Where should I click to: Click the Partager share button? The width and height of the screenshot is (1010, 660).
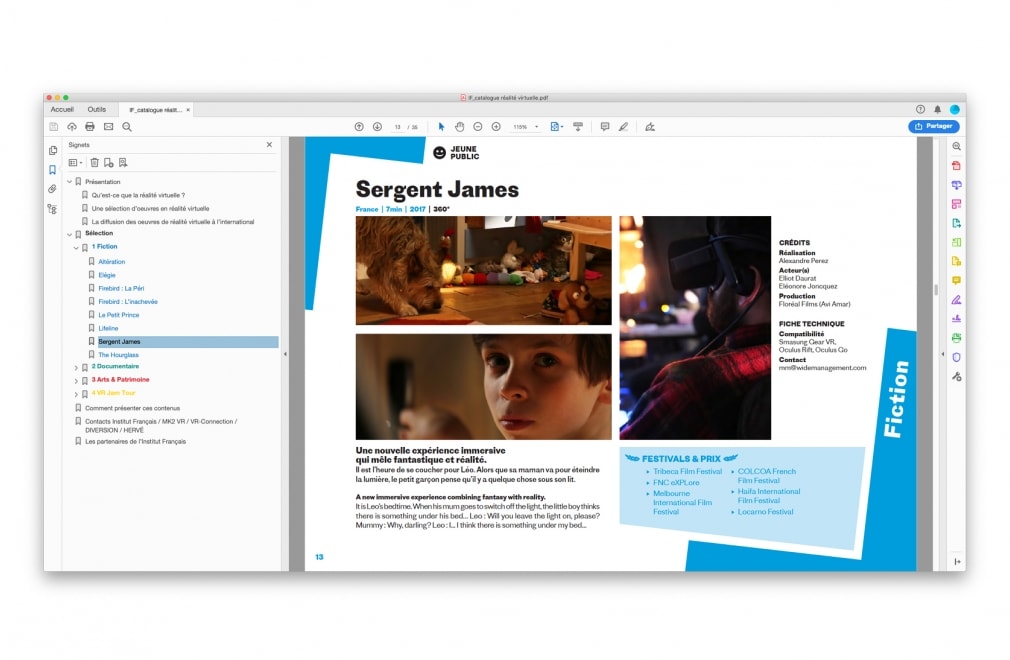(x=933, y=126)
